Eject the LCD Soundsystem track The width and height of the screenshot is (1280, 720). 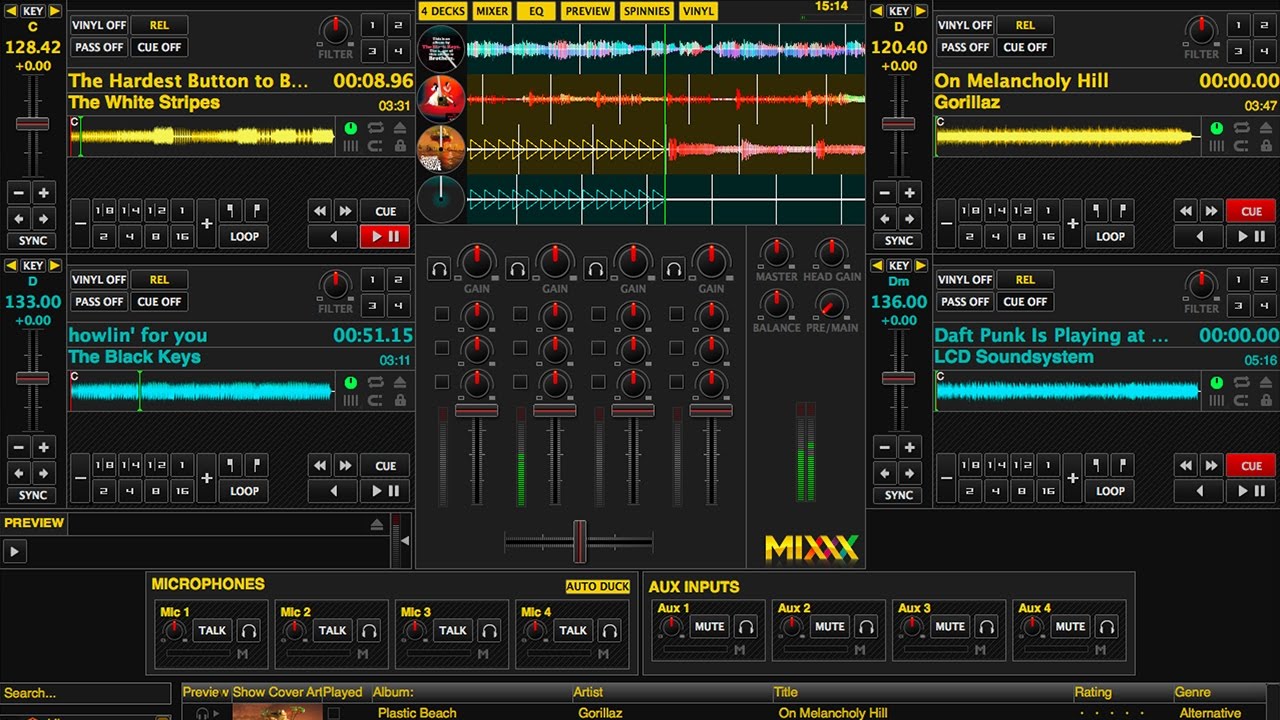coord(1266,383)
